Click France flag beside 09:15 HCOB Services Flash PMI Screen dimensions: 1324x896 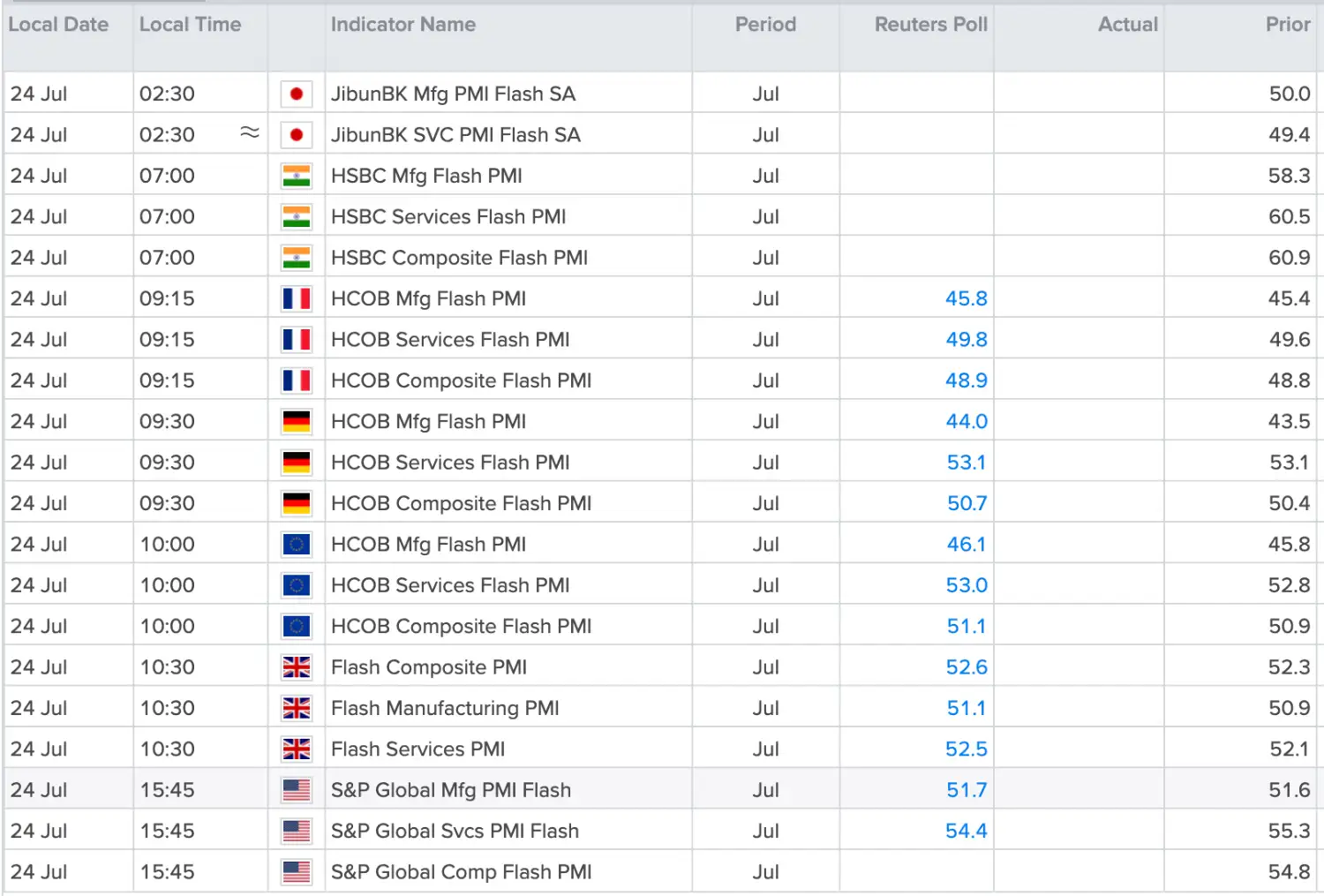[x=297, y=340]
